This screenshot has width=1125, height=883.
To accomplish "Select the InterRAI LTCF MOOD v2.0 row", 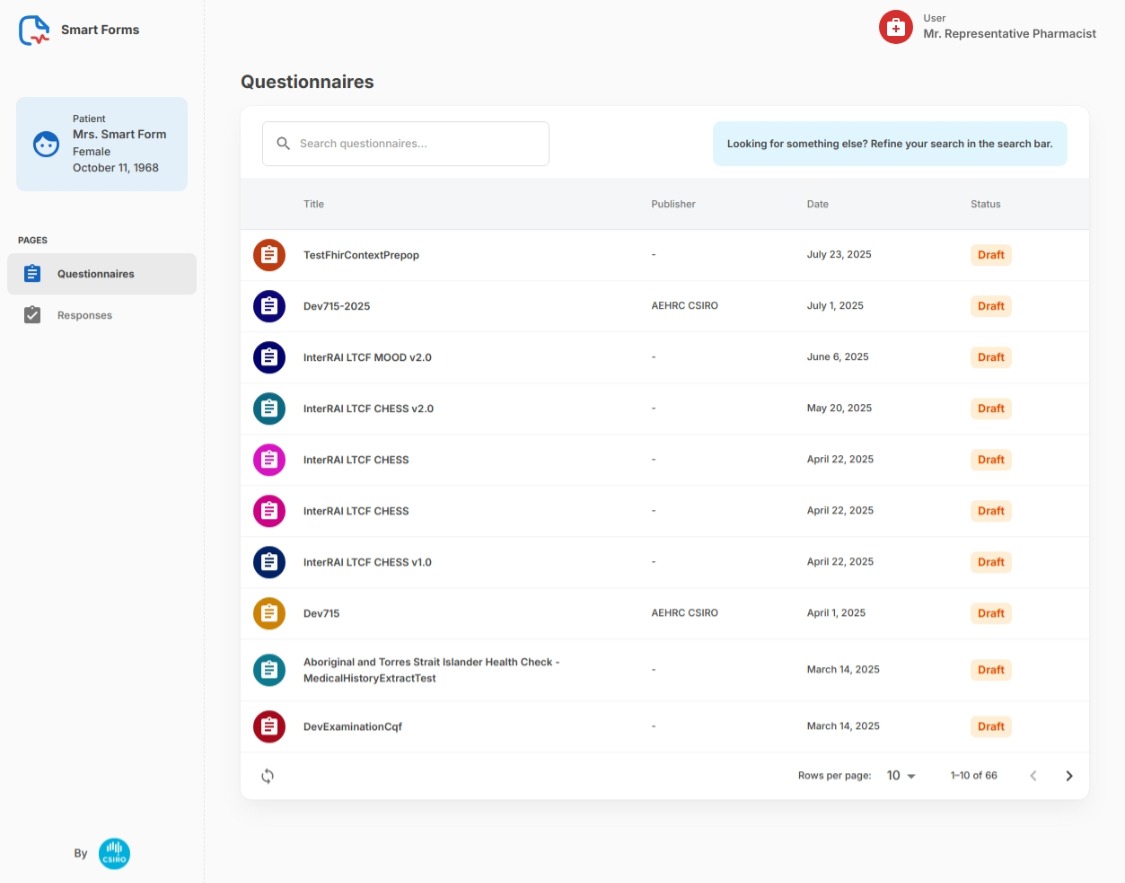I will coord(367,357).
